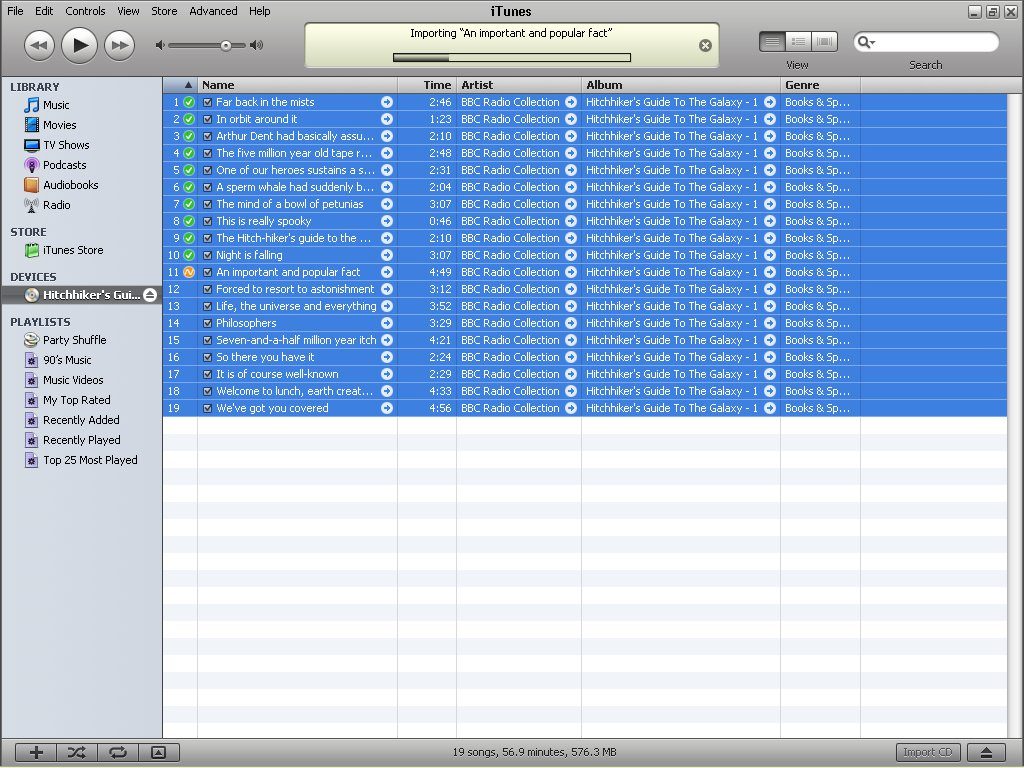Click artist arrow in "Far back in the mists" row
The width and height of the screenshot is (1024, 768).
pos(571,102)
